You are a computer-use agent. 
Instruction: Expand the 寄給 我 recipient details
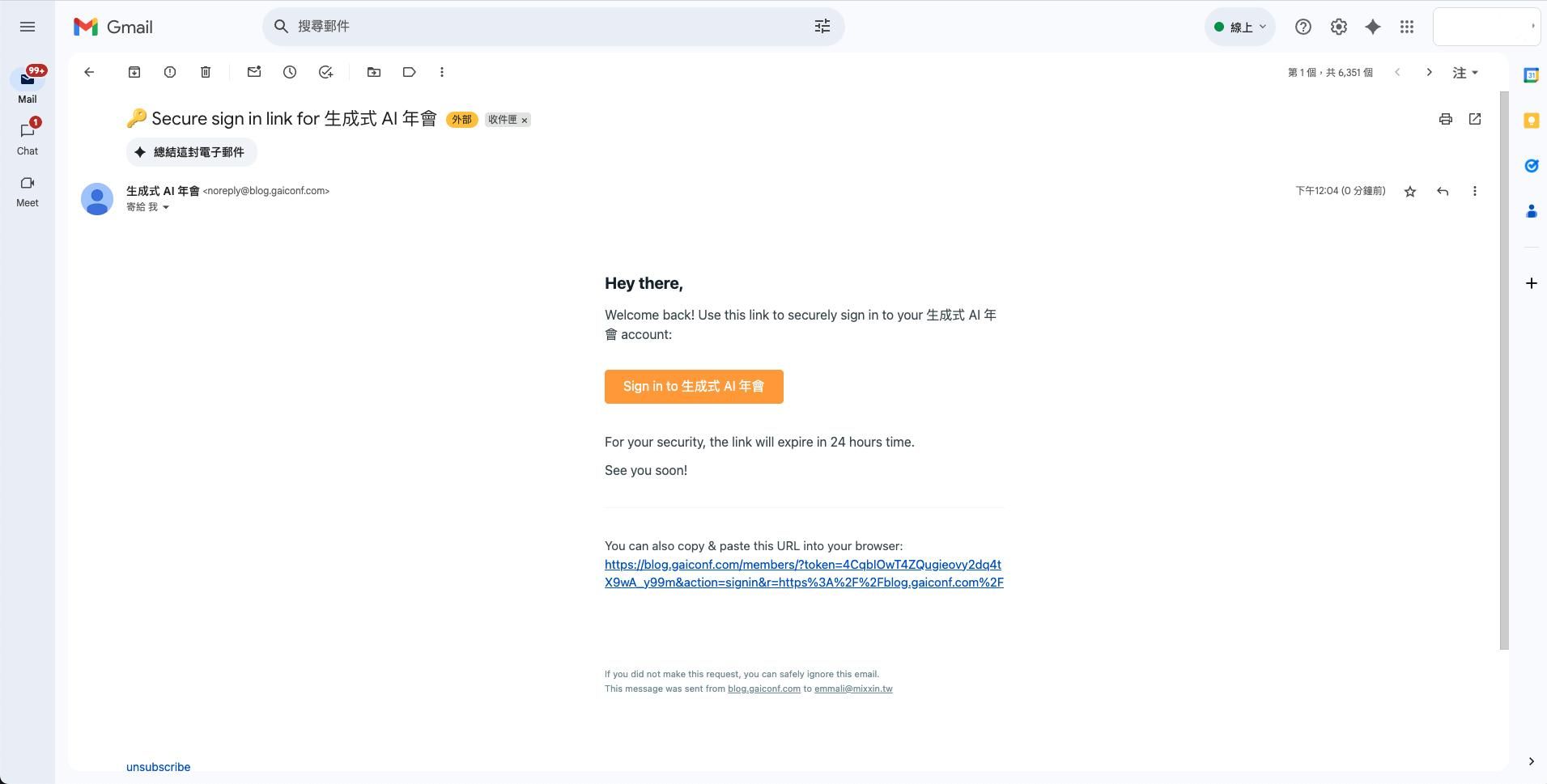click(x=166, y=207)
